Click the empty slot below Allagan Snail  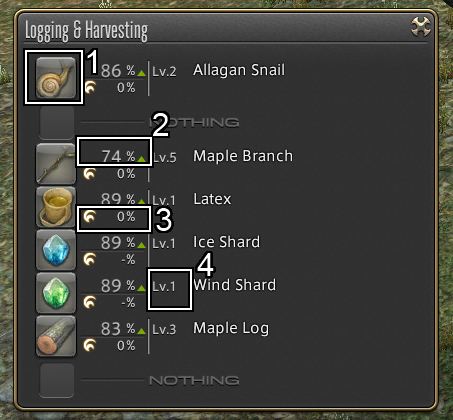click(x=57, y=122)
